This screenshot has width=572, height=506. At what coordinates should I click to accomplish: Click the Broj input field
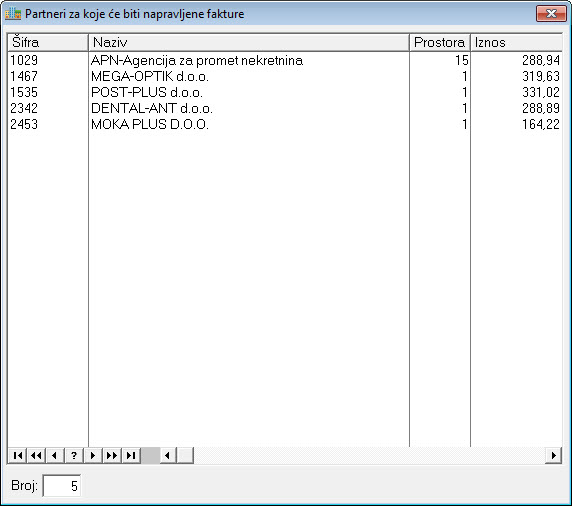click(x=62, y=486)
